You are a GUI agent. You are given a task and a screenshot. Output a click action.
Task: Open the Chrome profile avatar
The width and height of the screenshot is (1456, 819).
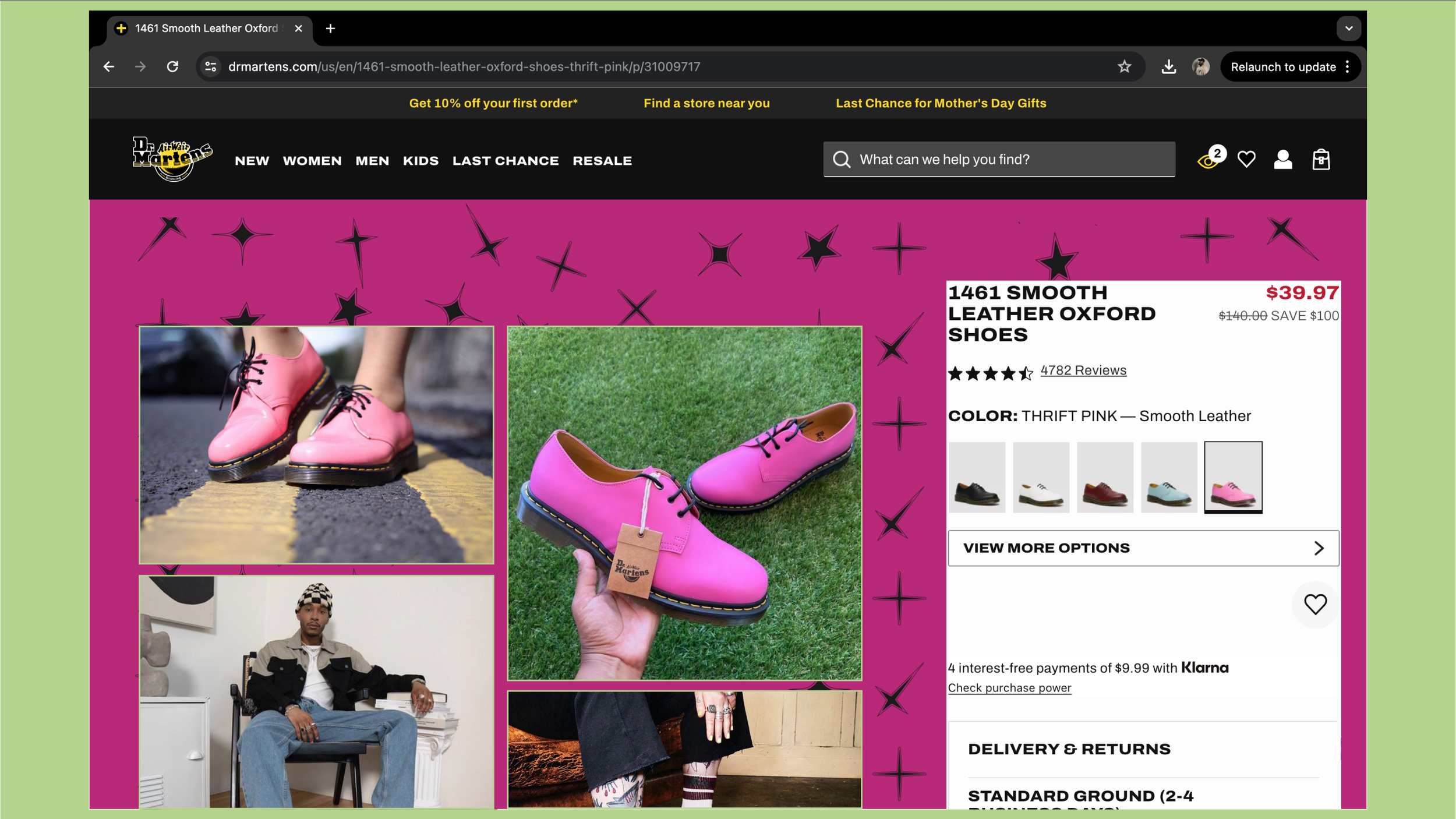1200,67
